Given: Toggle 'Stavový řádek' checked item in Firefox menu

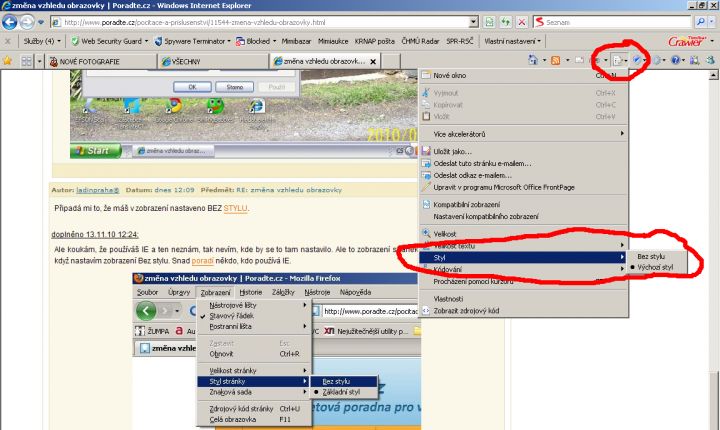Looking at the screenshot, I should pos(231,316).
